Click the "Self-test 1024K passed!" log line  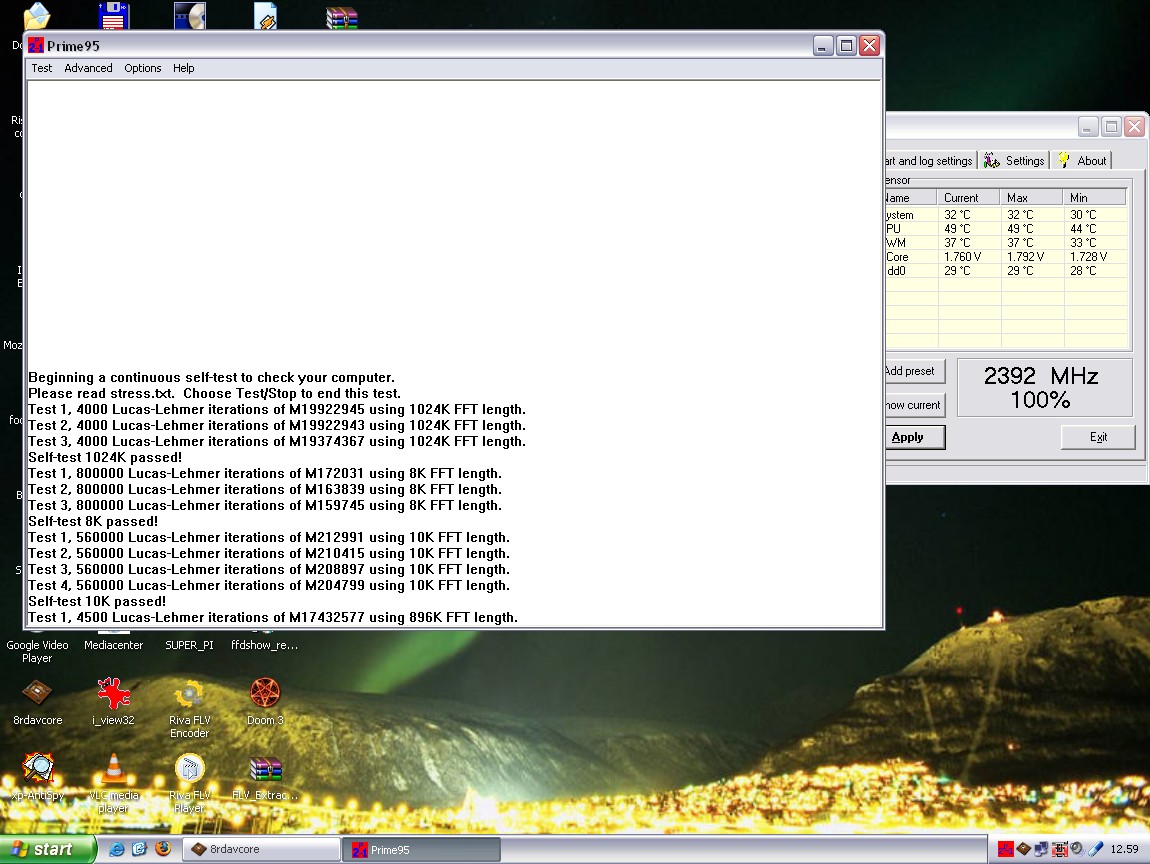105,458
